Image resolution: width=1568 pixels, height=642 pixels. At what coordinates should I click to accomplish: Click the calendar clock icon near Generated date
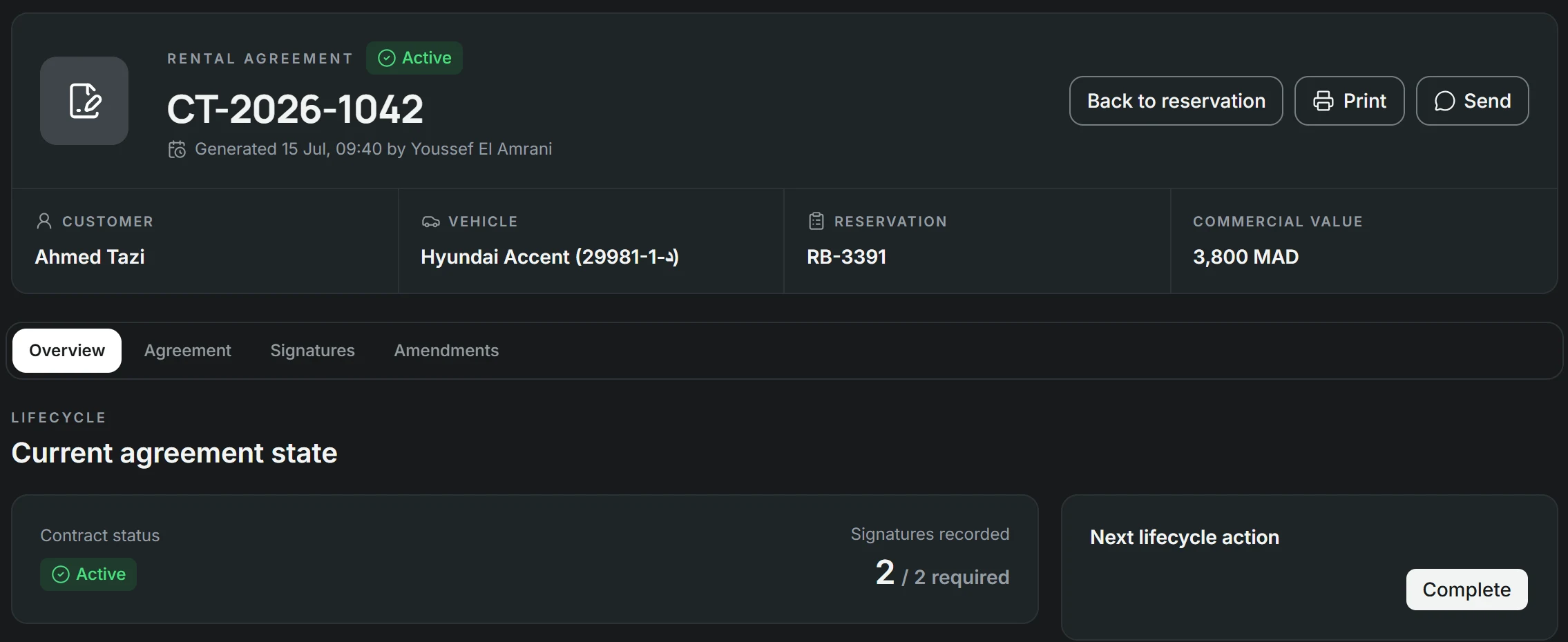(x=177, y=149)
